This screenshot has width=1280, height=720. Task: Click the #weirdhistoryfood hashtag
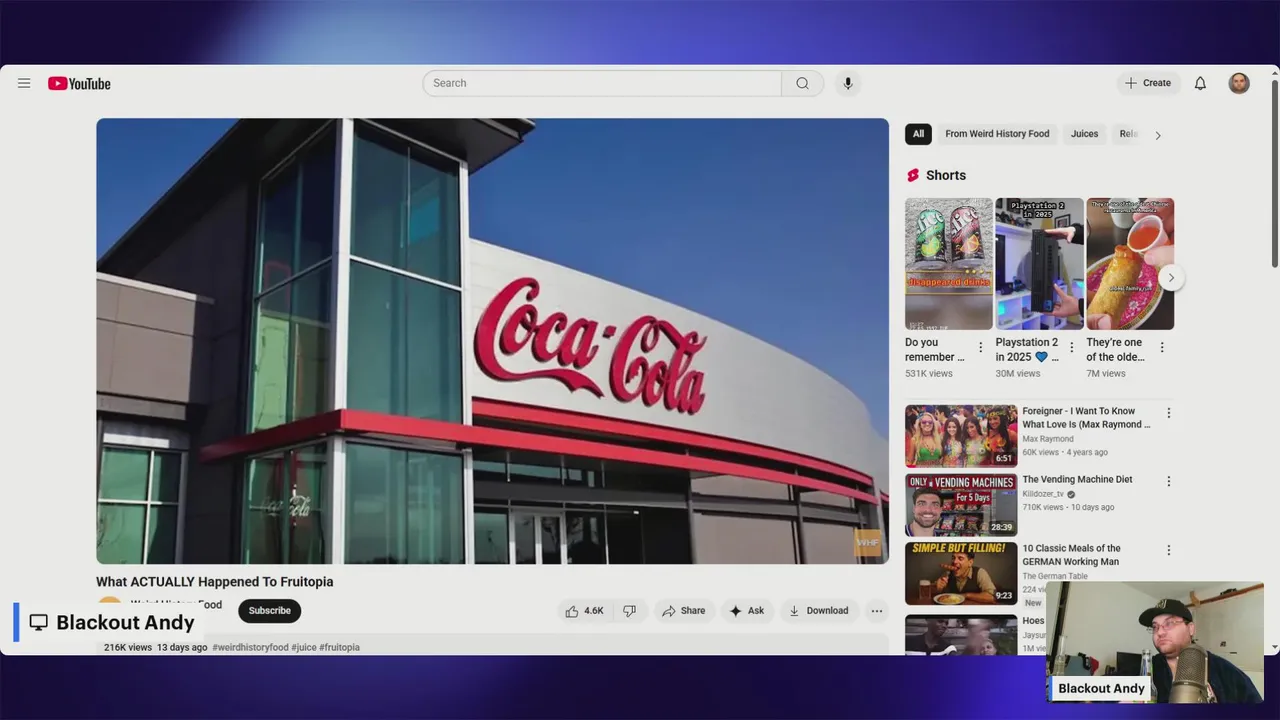tap(250, 648)
